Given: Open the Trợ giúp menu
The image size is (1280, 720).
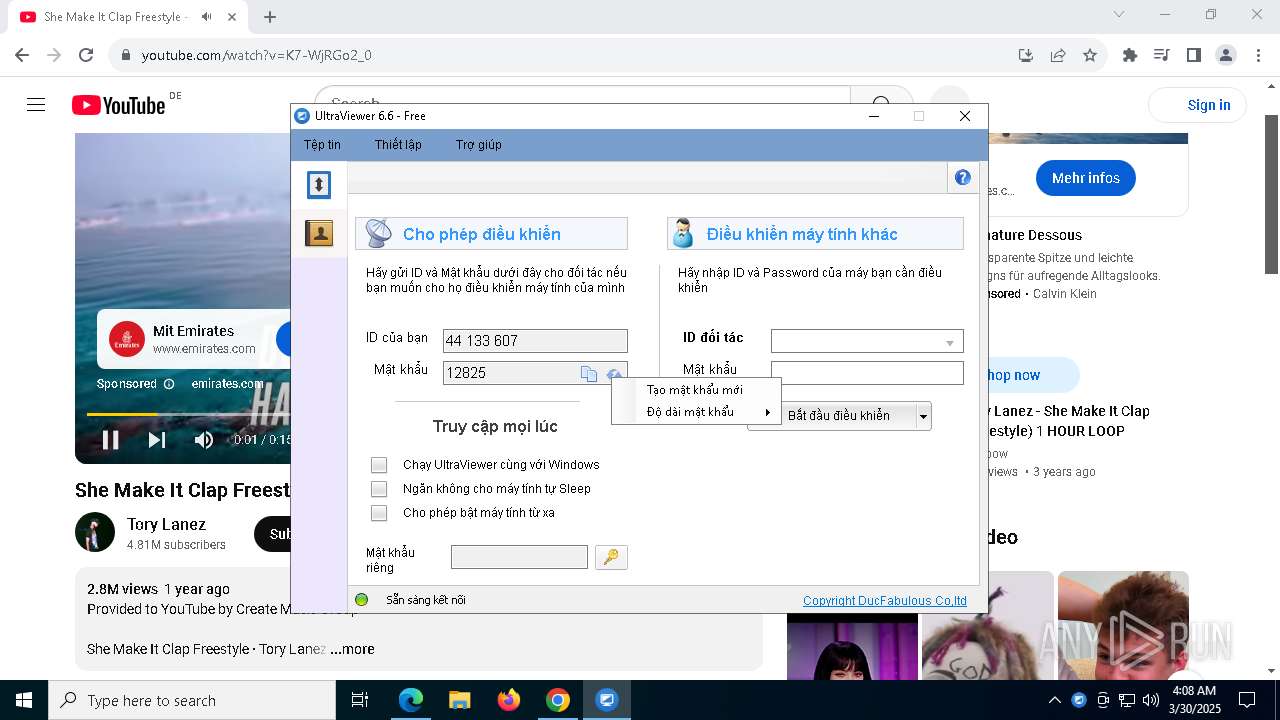Looking at the screenshot, I should click(479, 145).
